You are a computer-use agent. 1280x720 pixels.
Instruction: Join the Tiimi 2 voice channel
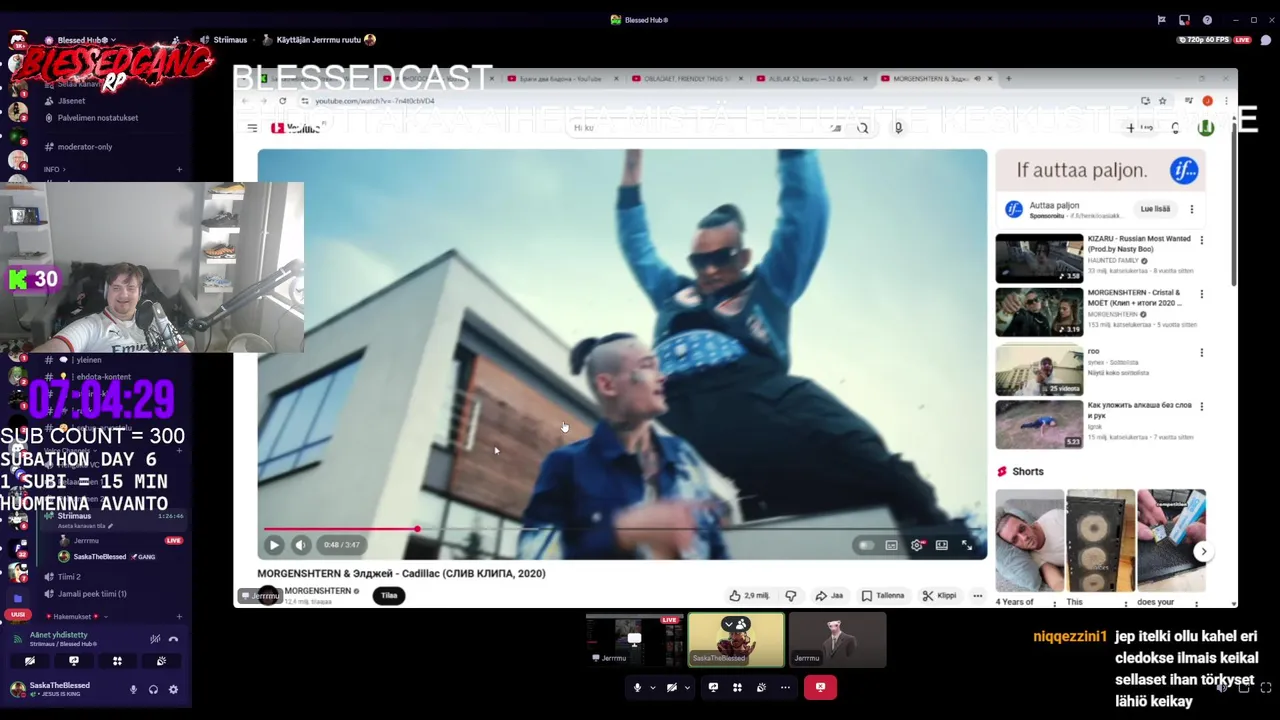[69, 577]
